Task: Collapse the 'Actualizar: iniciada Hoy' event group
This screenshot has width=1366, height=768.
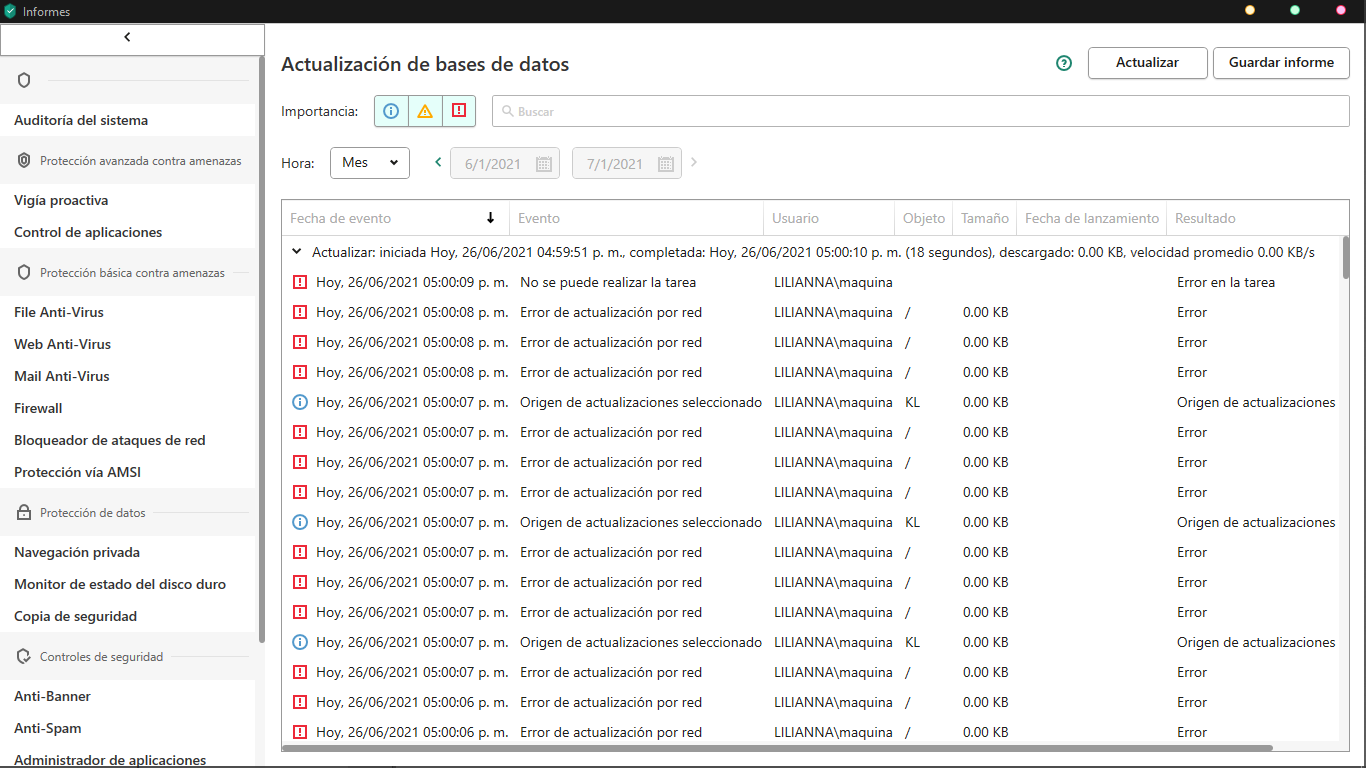Action: click(x=297, y=253)
